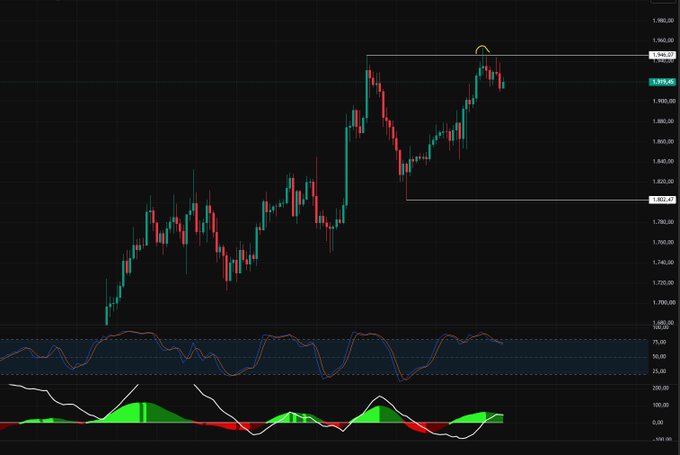
Task: Click the 1.780,00 price axis value
Action: click(664, 222)
